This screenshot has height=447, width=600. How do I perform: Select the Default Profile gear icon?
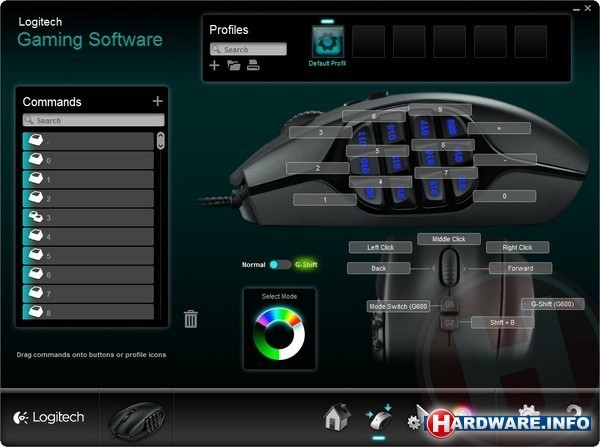[x=328, y=42]
